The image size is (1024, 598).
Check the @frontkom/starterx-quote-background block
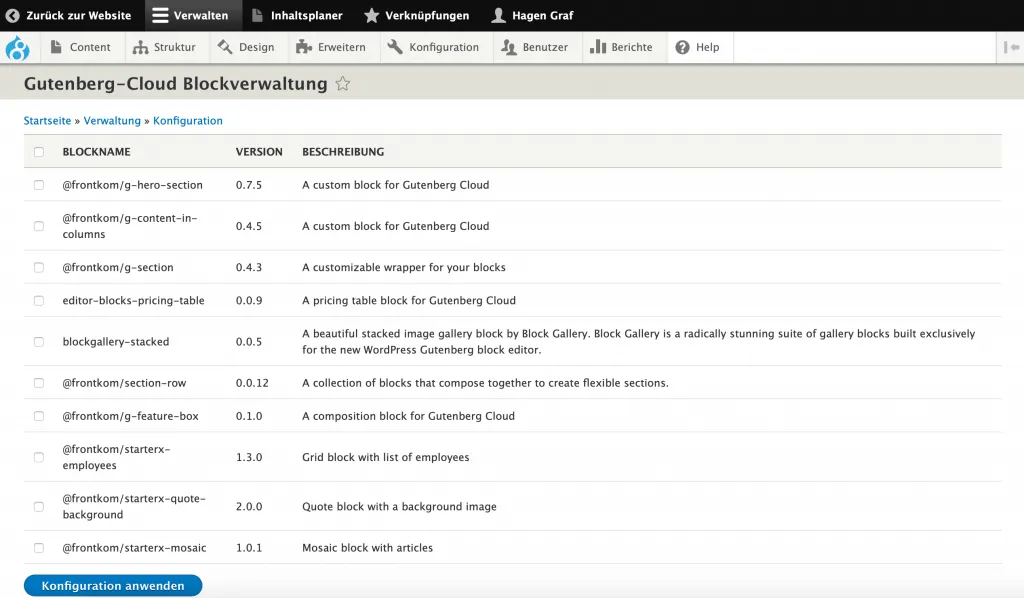(39, 507)
